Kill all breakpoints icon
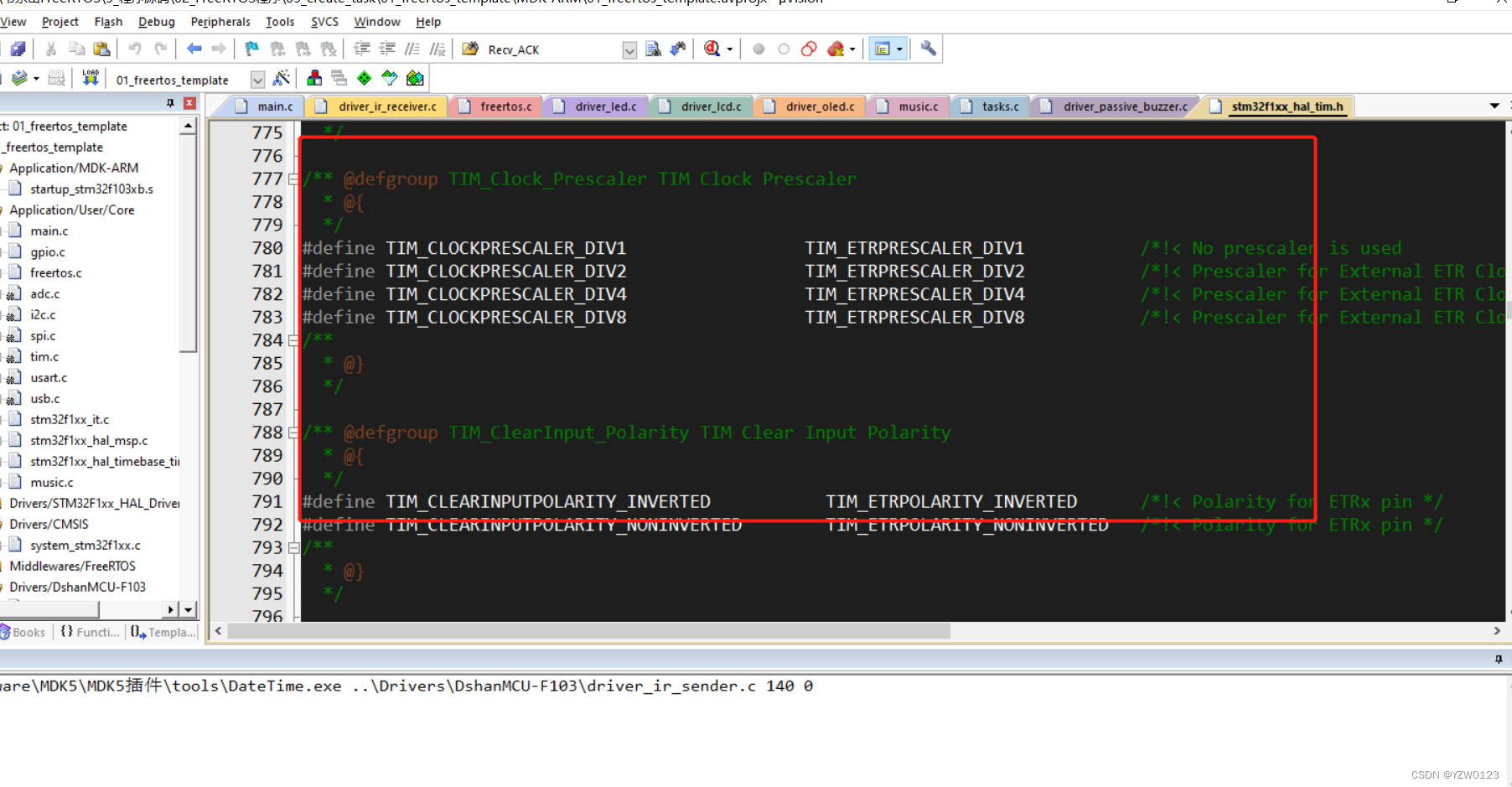This screenshot has height=787, width=1512. click(836, 49)
